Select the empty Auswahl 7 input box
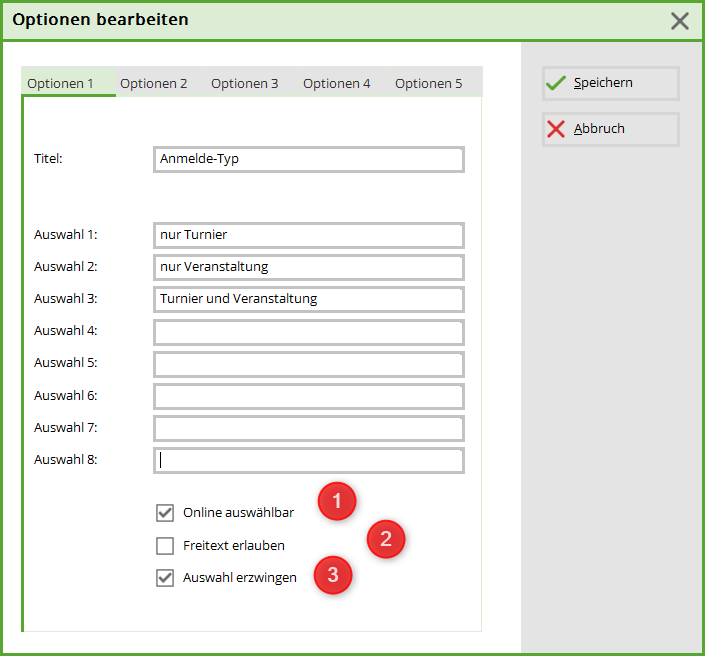Image resolution: width=705 pixels, height=656 pixels. [309, 428]
